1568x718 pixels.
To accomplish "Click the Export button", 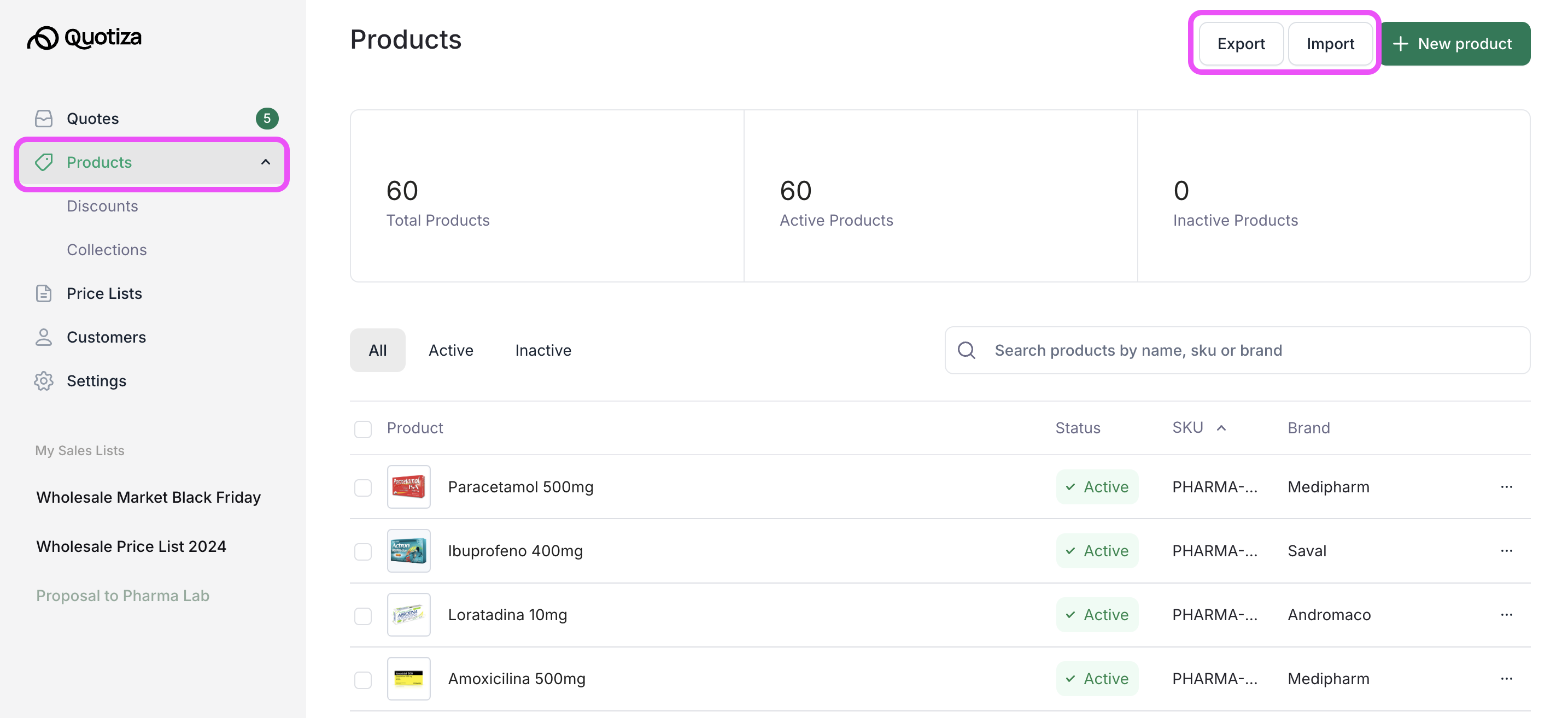I will click(x=1241, y=44).
